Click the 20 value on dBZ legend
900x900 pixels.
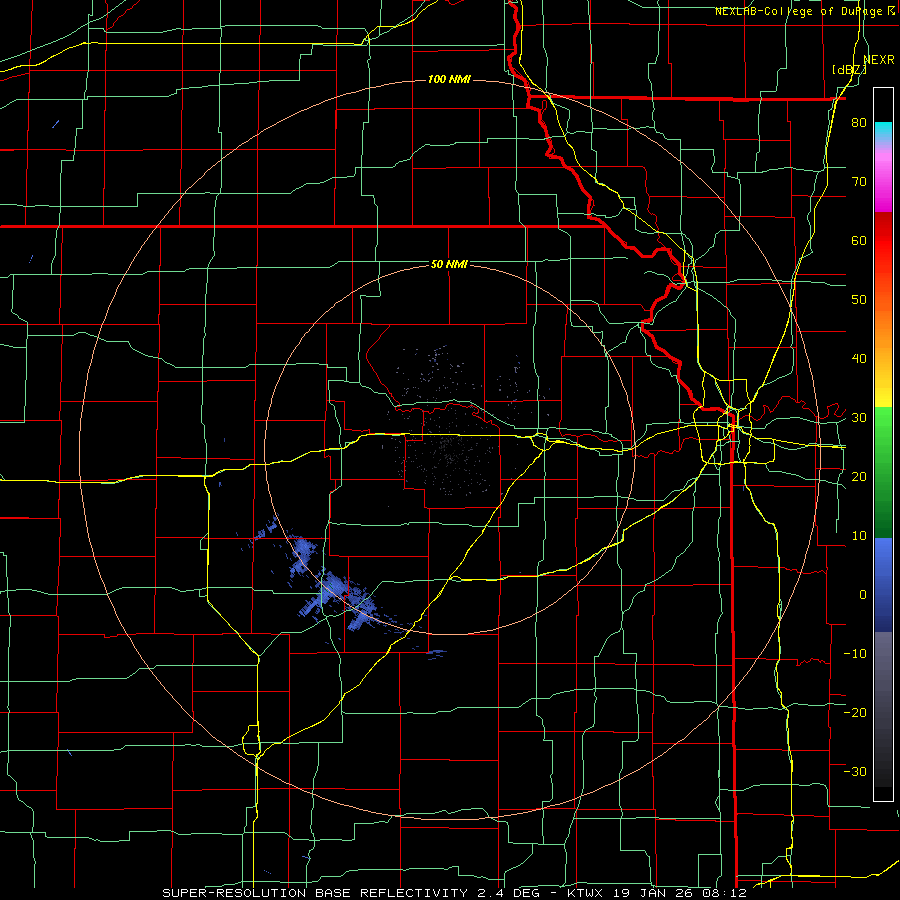click(859, 476)
